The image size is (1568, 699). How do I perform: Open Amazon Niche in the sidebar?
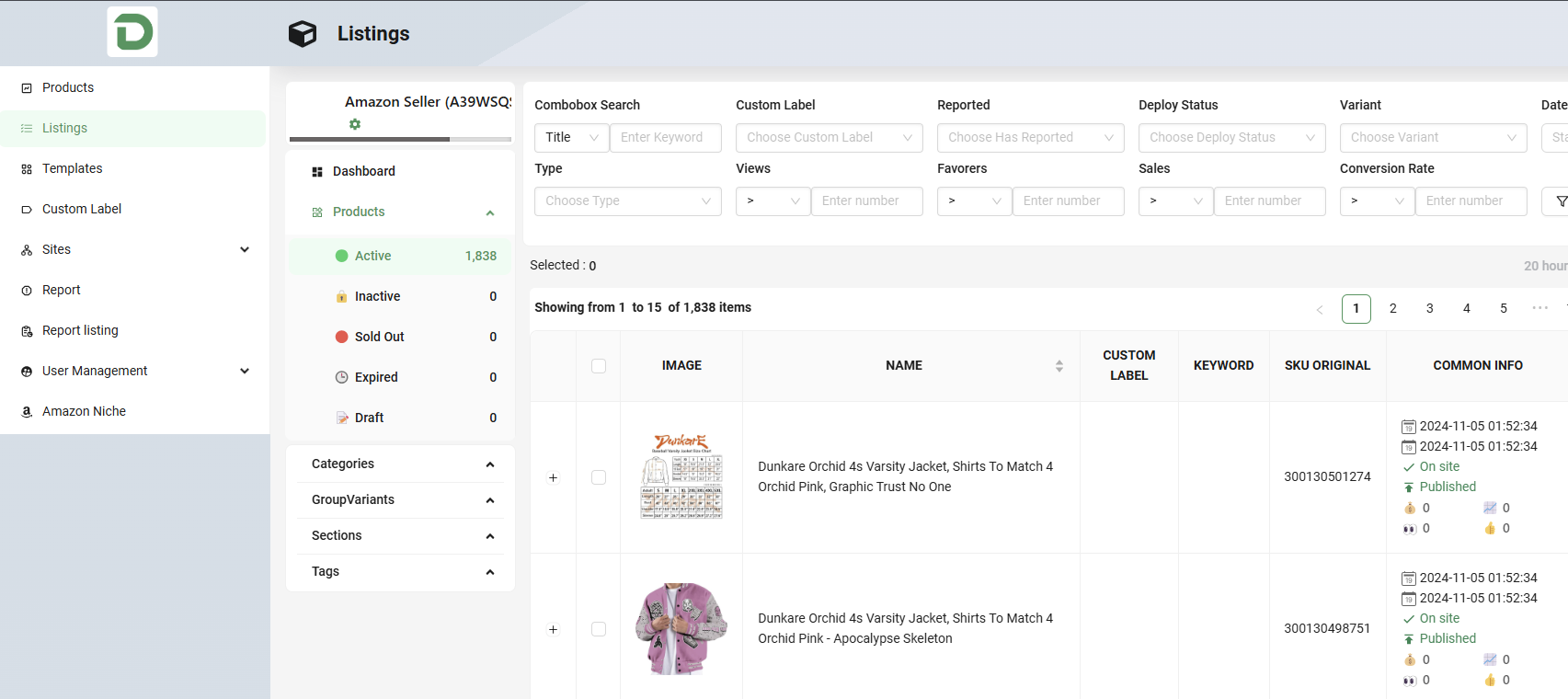coord(133,412)
